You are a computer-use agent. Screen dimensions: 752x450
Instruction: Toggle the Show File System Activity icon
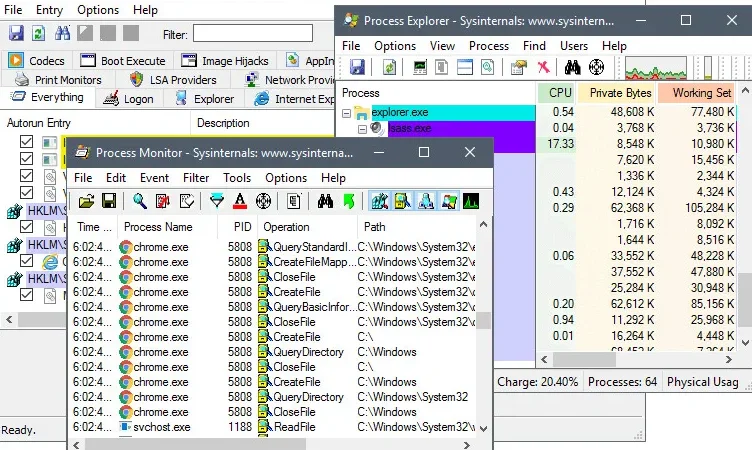point(402,201)
